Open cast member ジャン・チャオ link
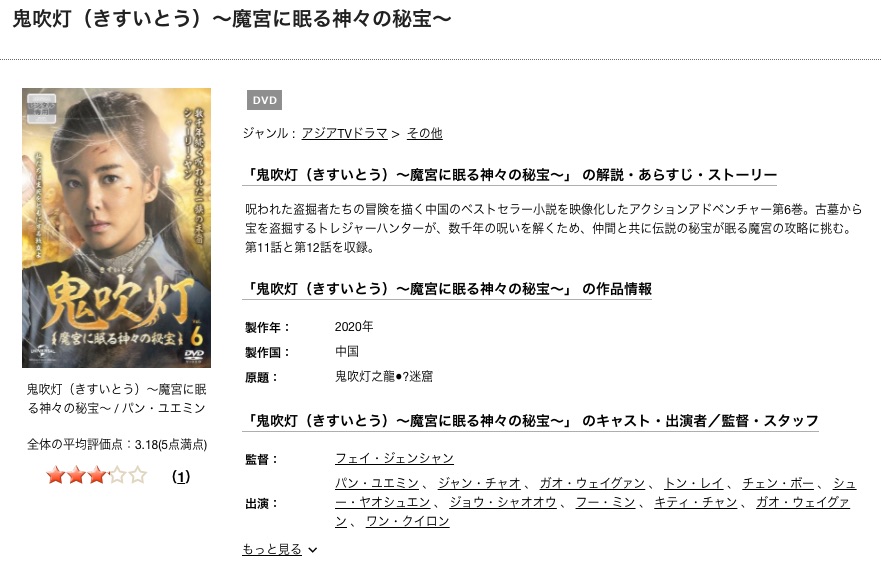 [x=479, y=483]
